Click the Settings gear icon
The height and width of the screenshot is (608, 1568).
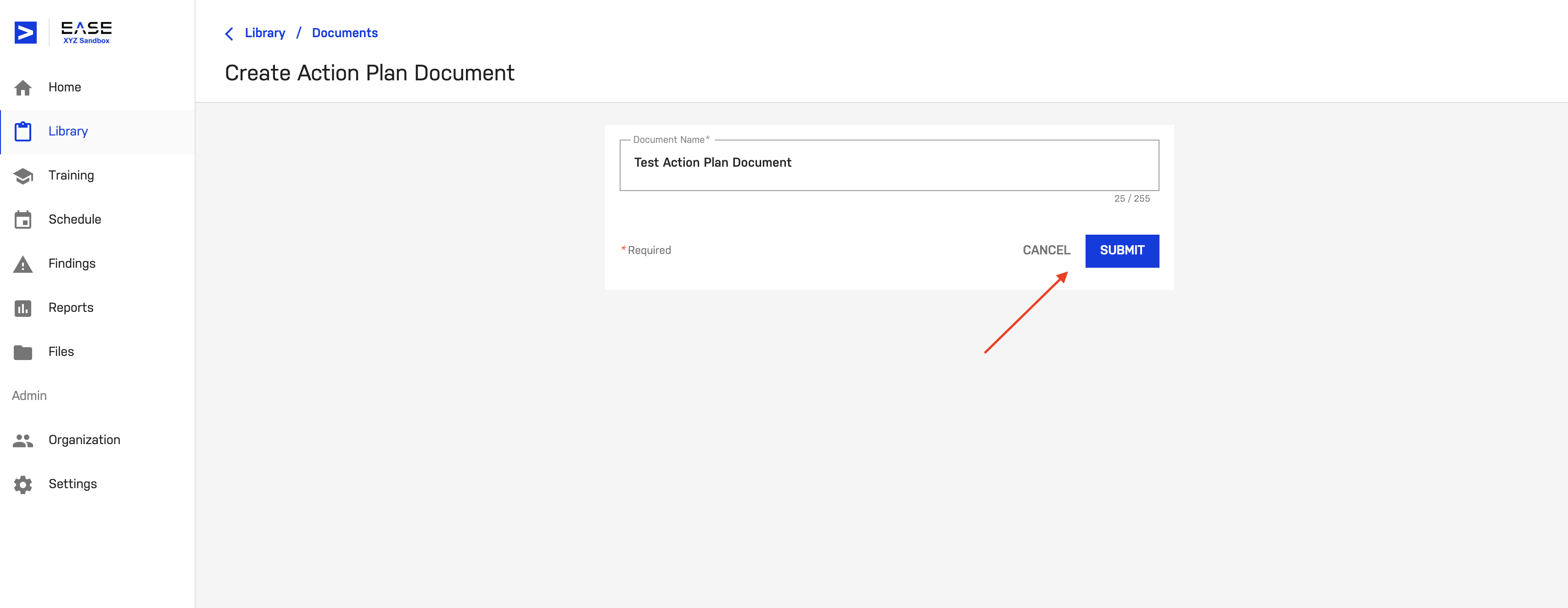[x=23, y=484]
